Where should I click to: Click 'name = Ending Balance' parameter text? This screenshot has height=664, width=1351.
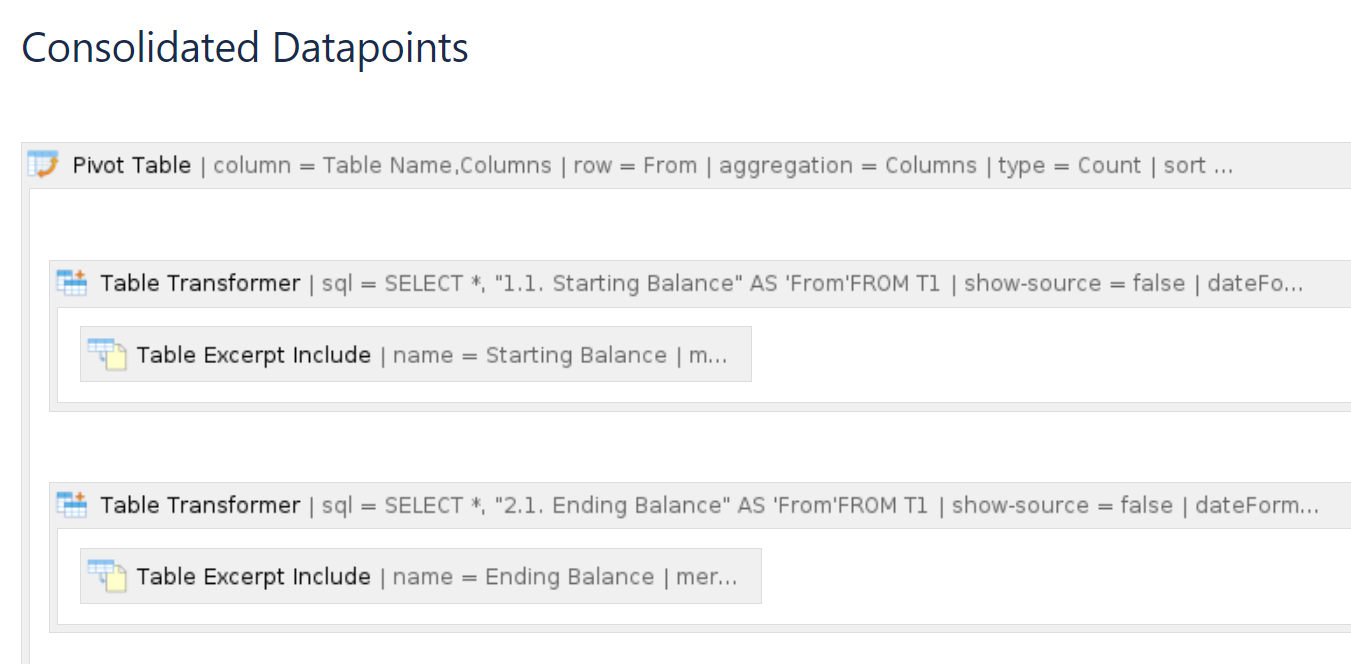524,577
